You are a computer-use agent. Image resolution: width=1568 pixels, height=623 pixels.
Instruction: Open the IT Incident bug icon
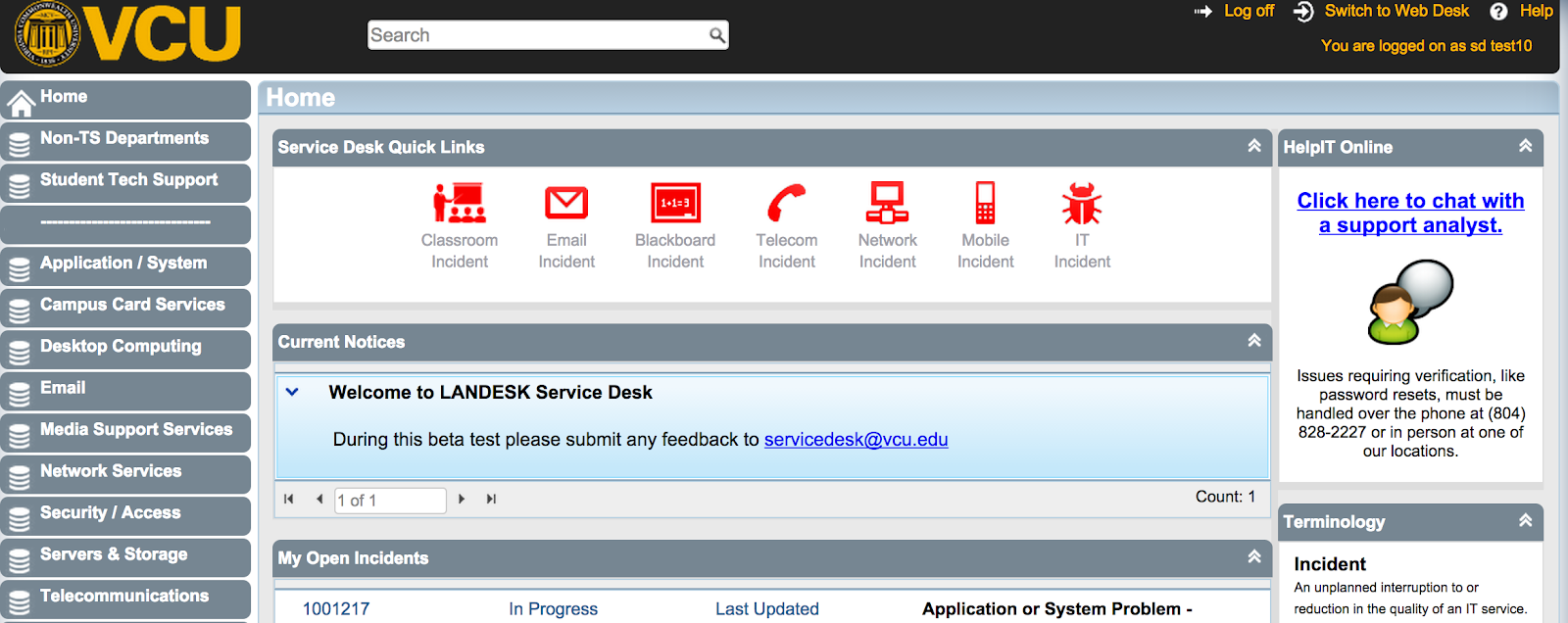pyautogui.click(x=1082, y=203)
